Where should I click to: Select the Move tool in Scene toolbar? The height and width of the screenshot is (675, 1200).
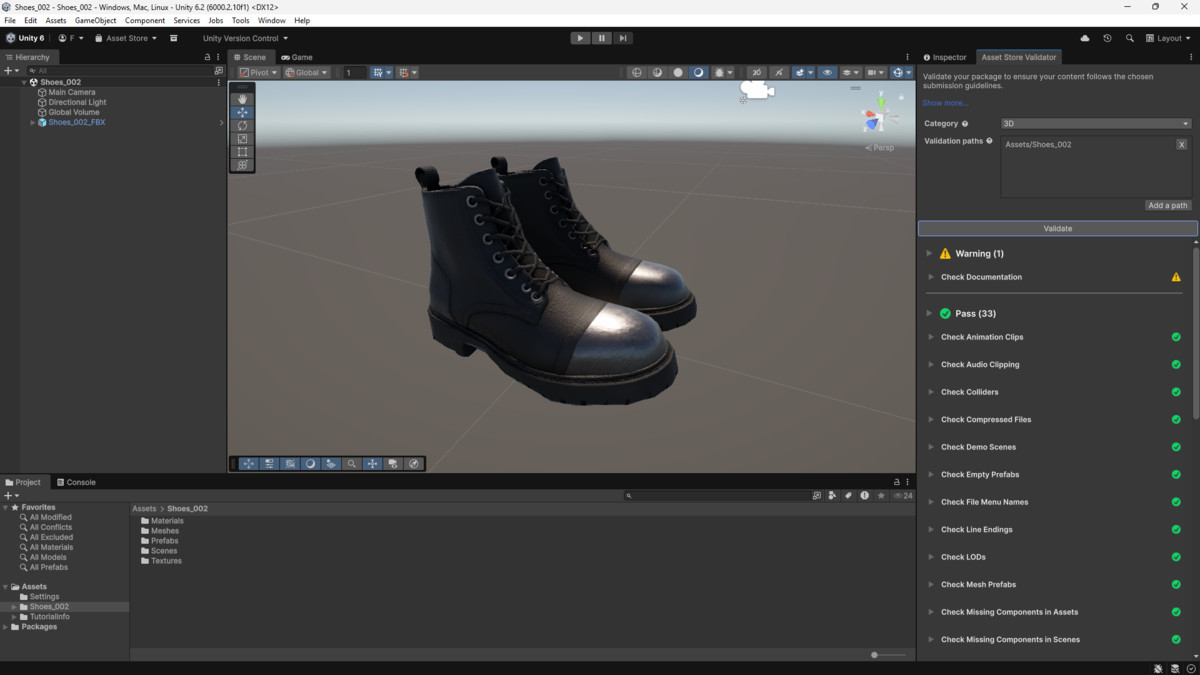click(242, 112)
